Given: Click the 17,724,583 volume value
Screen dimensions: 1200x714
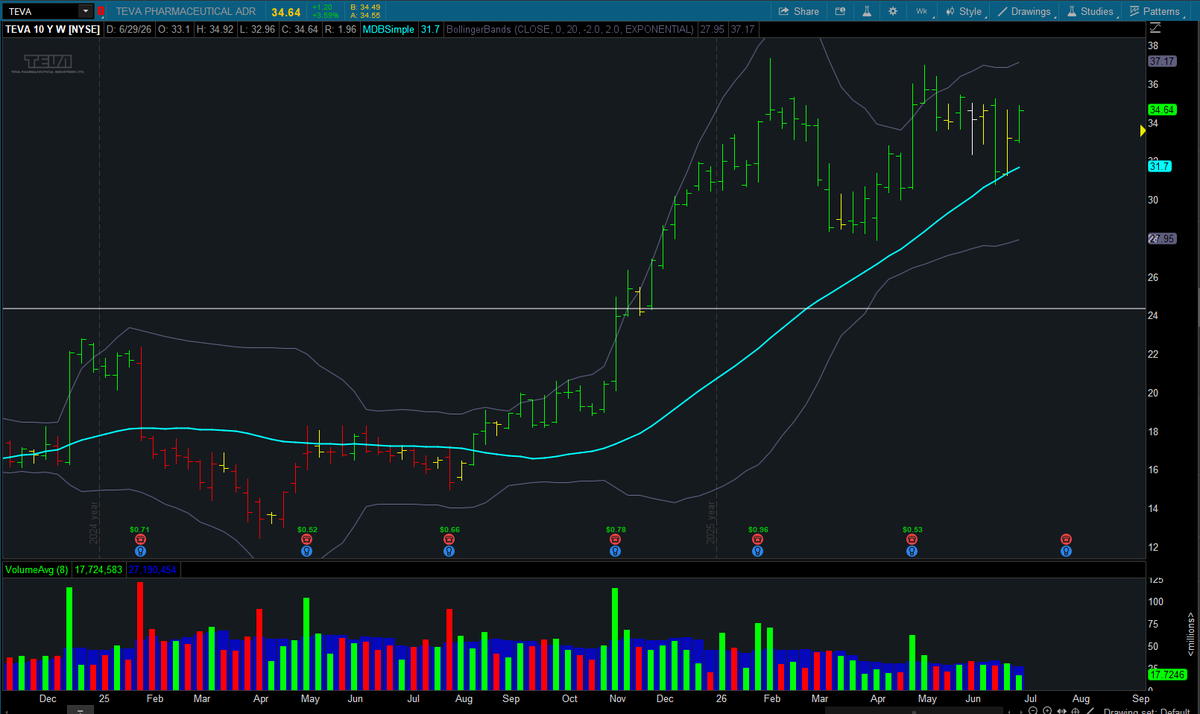Looking at the screenshot, I should tap(98, 569).
